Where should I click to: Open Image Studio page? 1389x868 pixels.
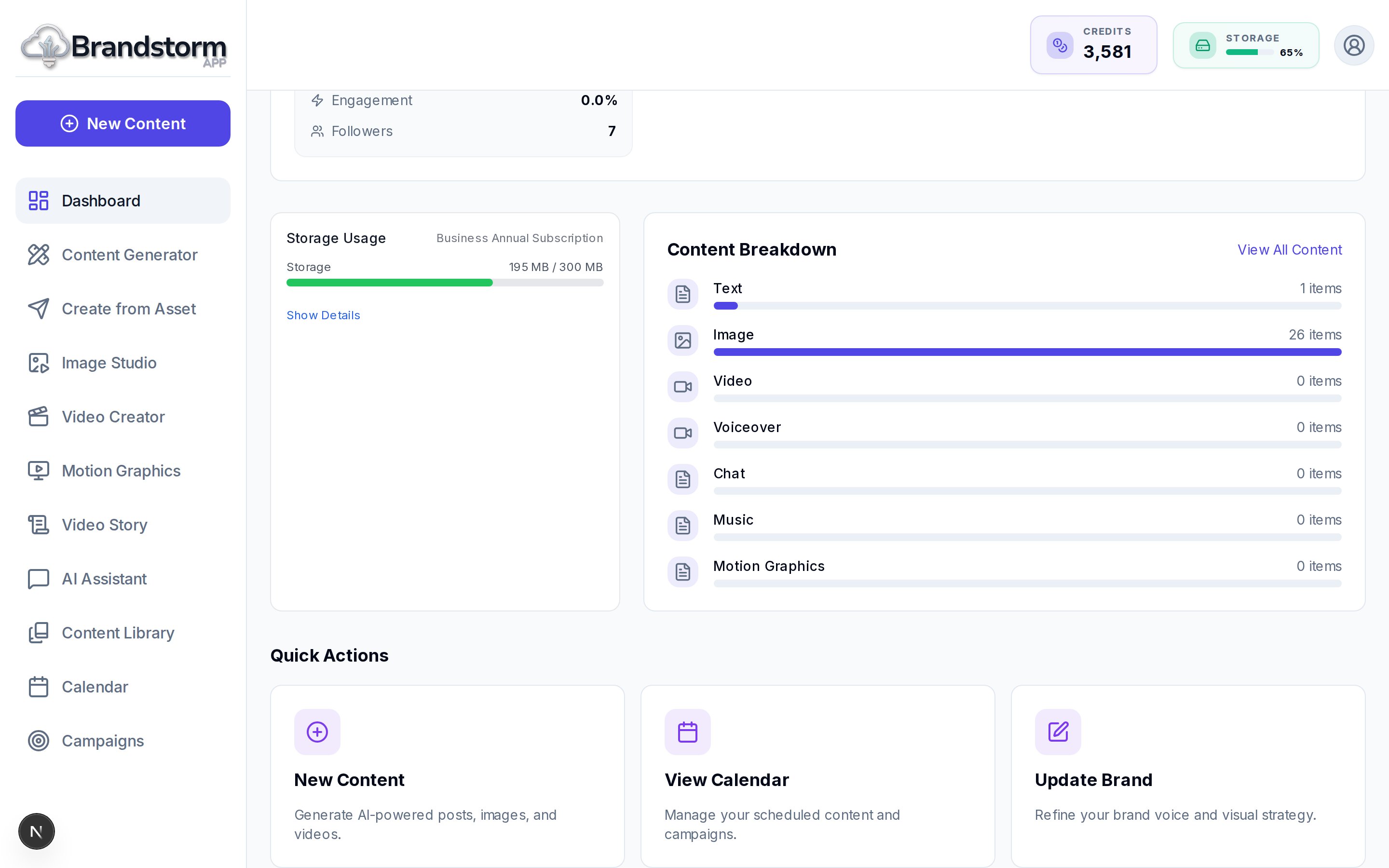pos(123,363)
